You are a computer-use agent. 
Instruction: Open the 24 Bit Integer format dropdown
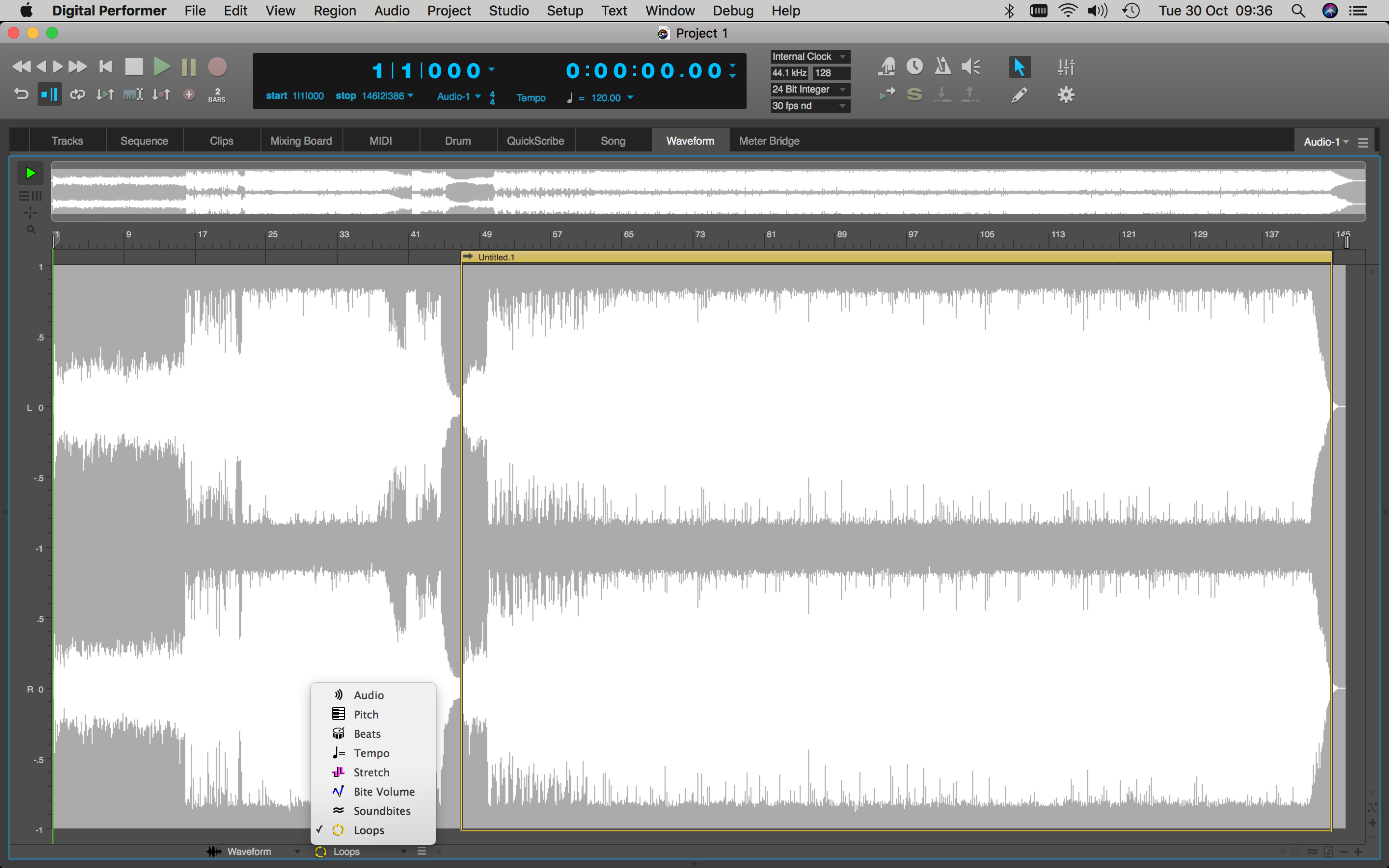coord(810,90)
